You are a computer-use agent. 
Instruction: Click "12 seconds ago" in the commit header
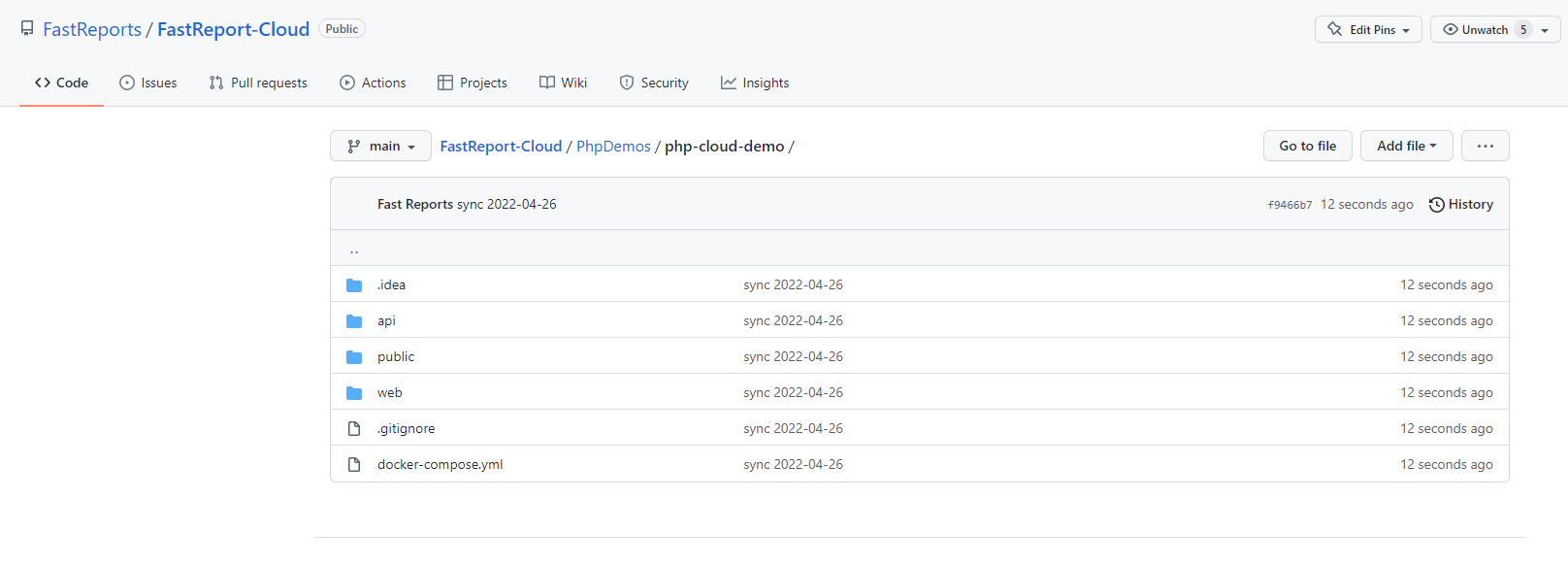click(x=1366, y=204)
